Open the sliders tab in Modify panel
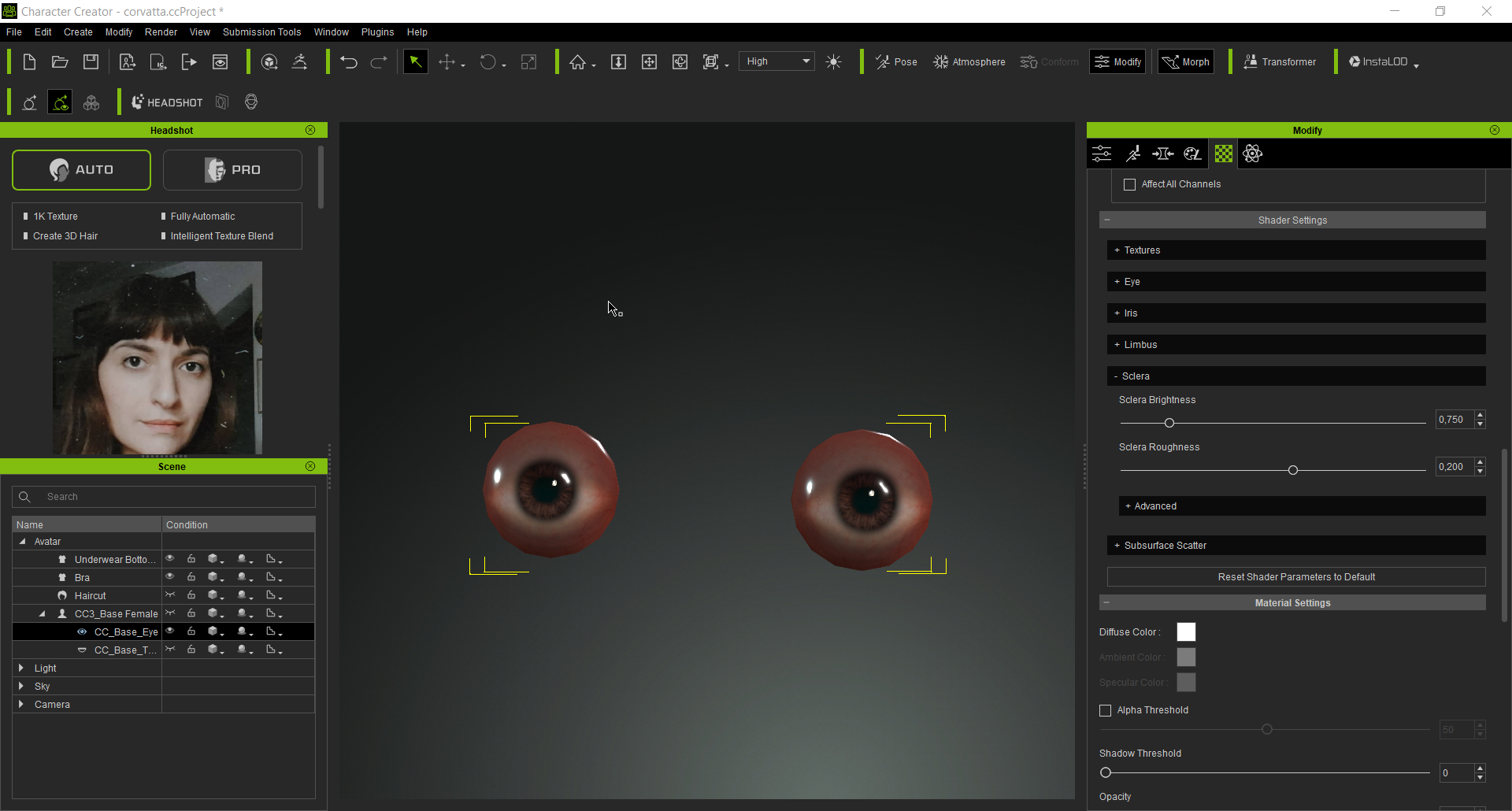 point(1102,154)
